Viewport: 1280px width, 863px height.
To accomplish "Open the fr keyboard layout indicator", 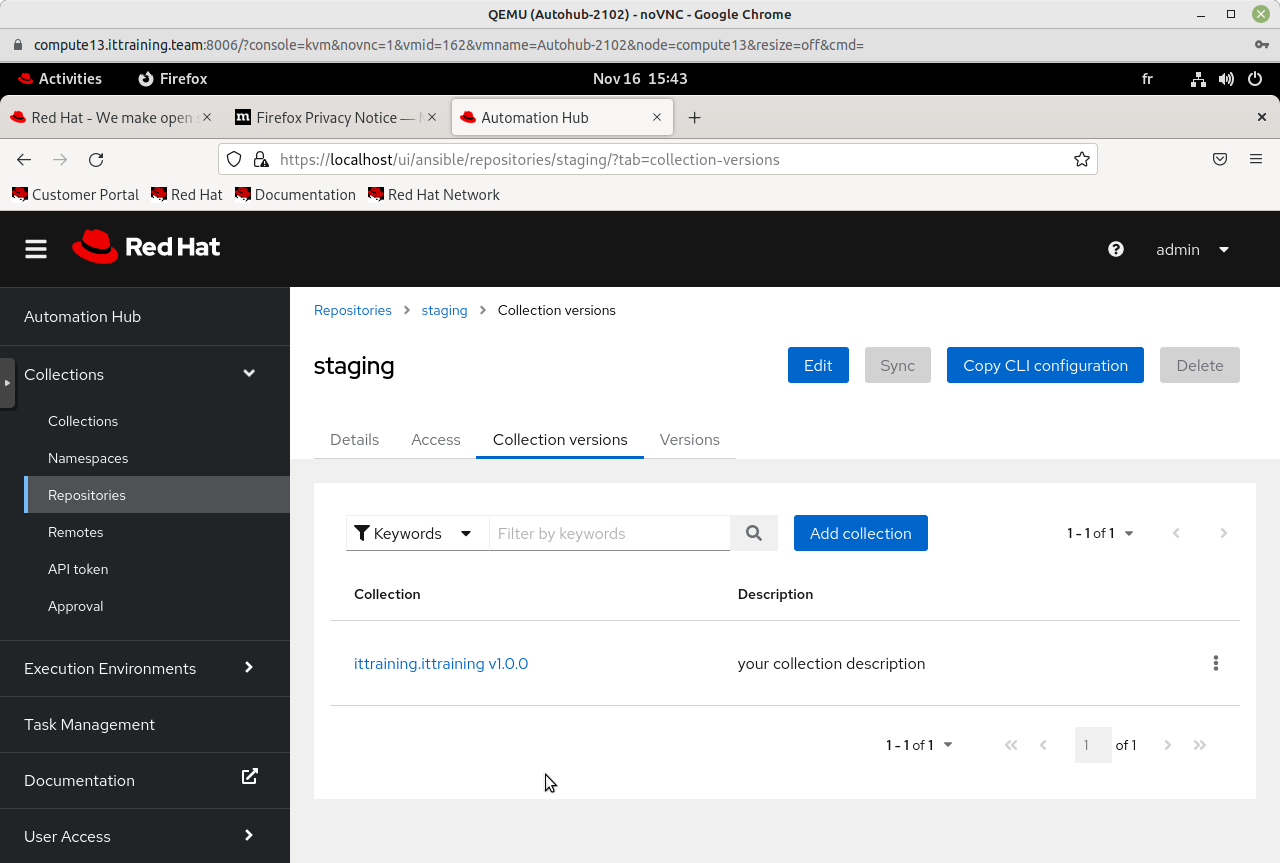I will click(1147, 79).
